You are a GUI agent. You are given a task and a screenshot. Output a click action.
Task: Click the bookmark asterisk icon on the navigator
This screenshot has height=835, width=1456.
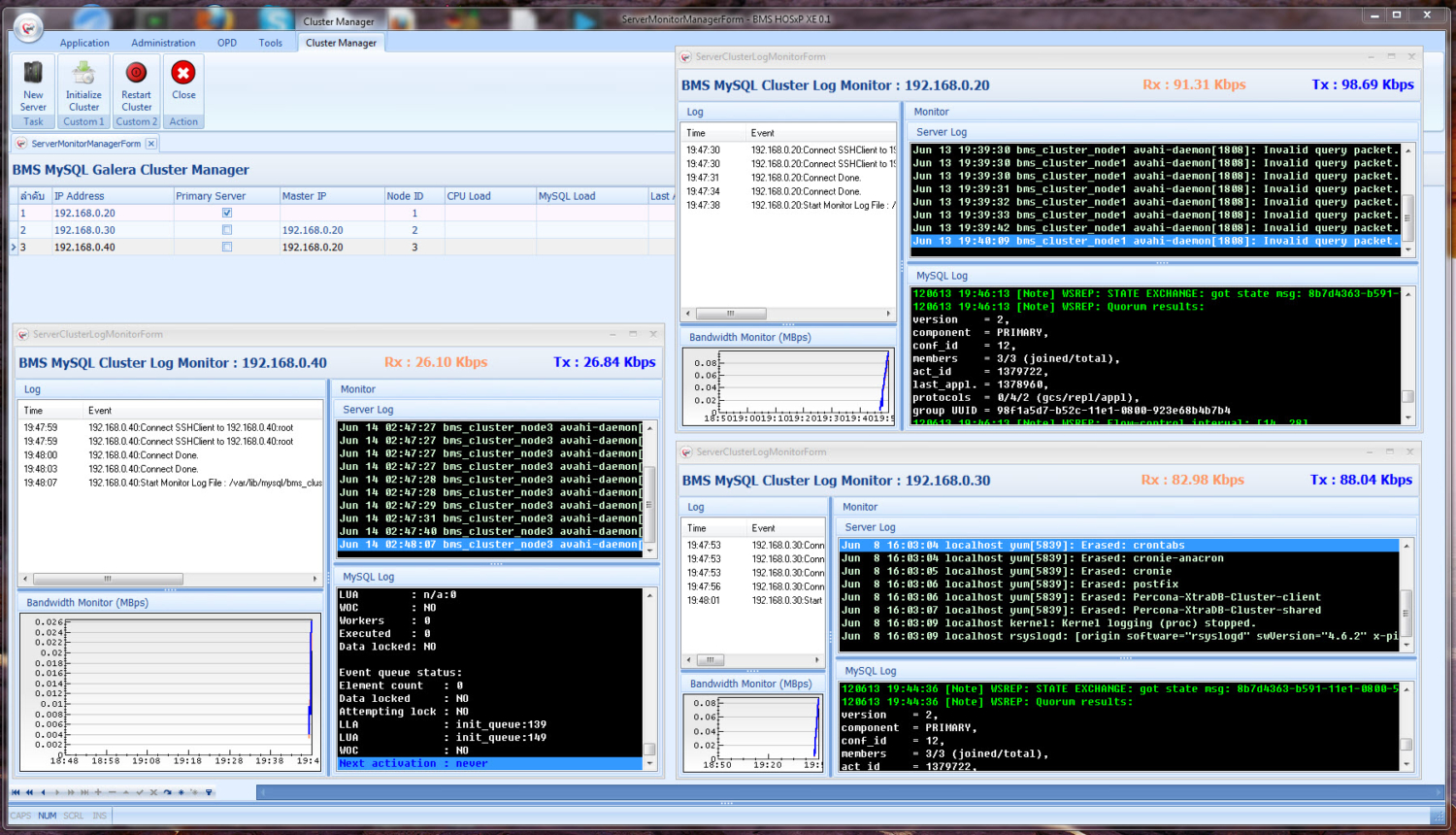181,792
